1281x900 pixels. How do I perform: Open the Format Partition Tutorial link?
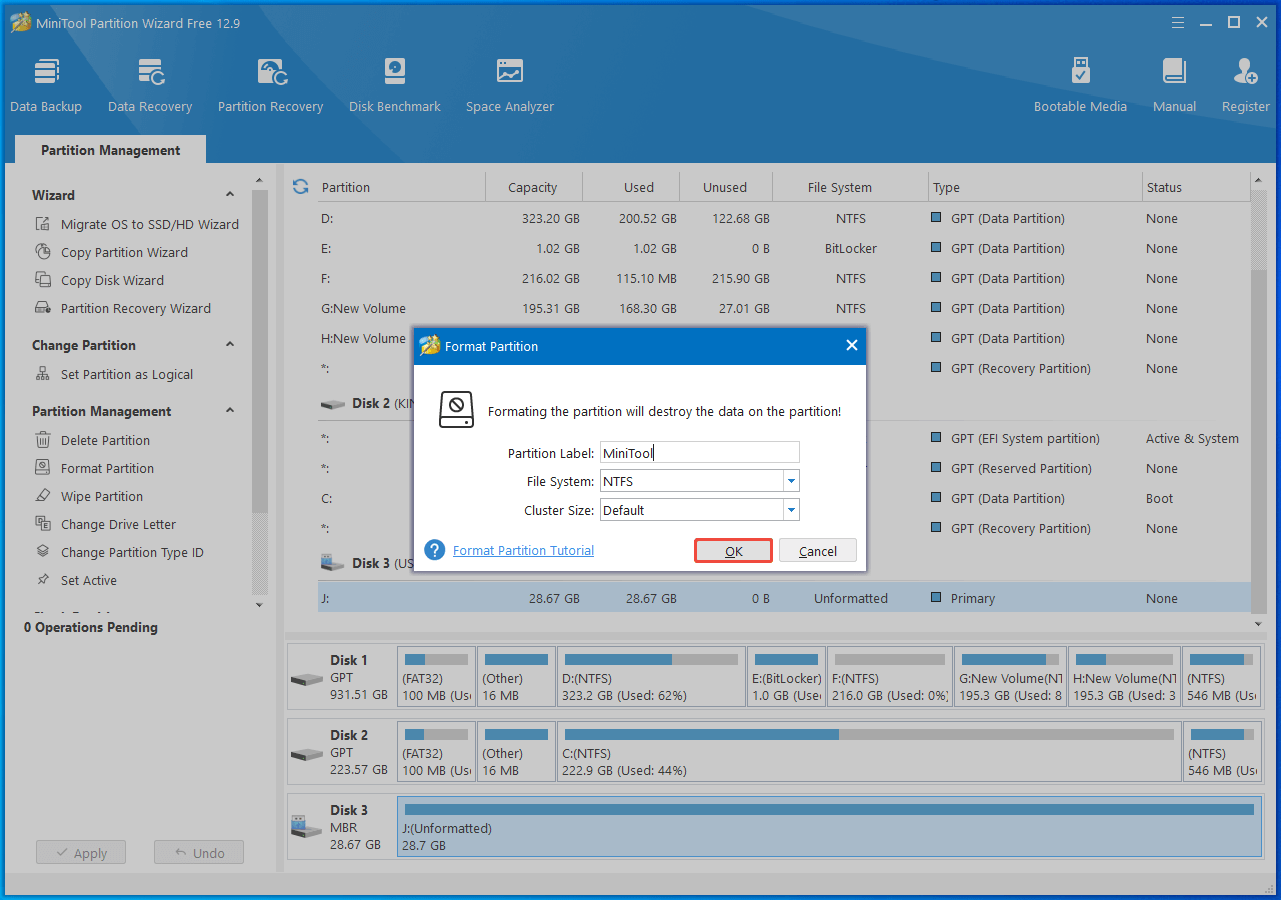pos(523,551)
